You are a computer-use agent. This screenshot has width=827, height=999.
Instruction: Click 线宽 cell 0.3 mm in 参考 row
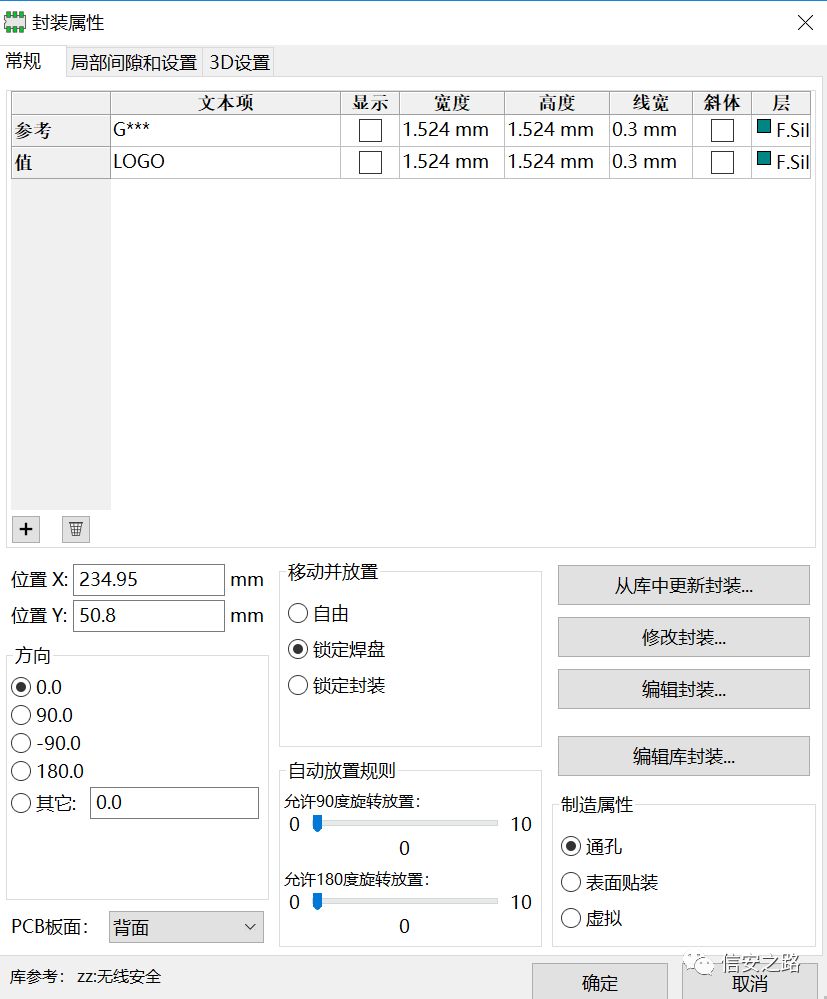(x=651, y=131)
